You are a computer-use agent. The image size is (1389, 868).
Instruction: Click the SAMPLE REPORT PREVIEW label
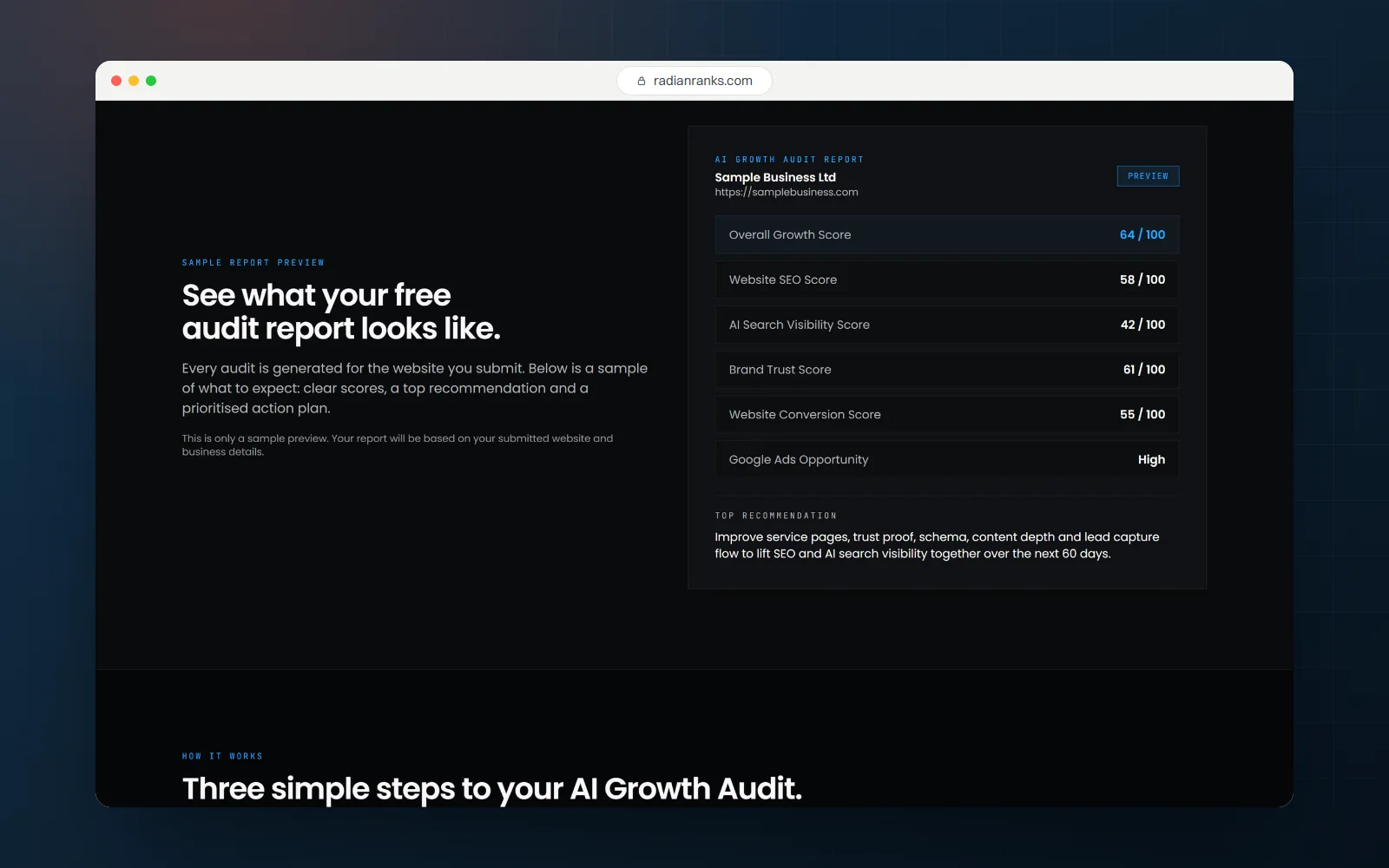click(253, 262)
